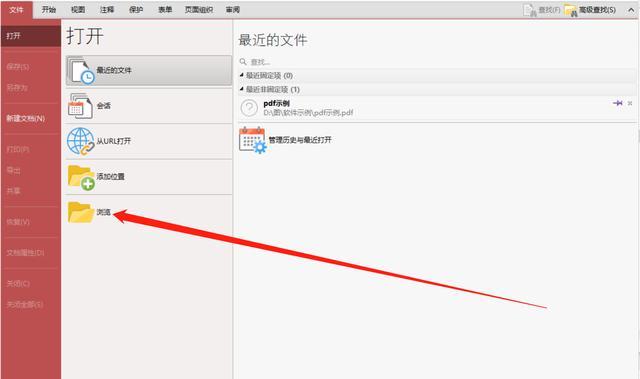Switch to the 开始 tab
The image size is (640, 379).
point(49,9)
